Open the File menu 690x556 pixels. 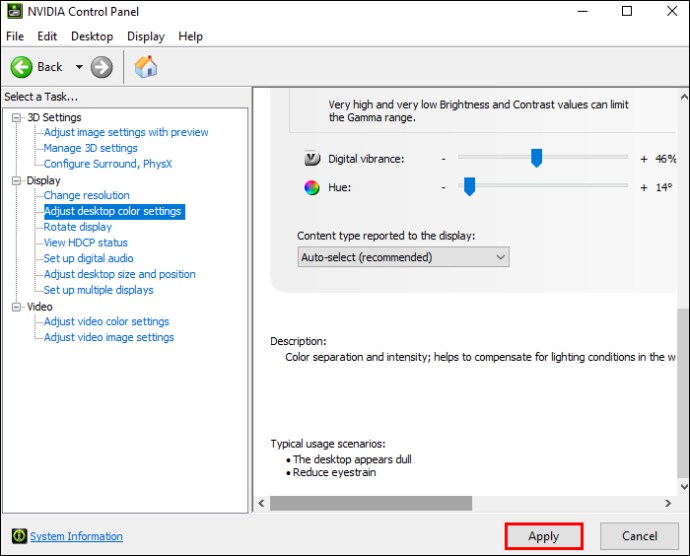pyautogui.click(x=15, y=36)
